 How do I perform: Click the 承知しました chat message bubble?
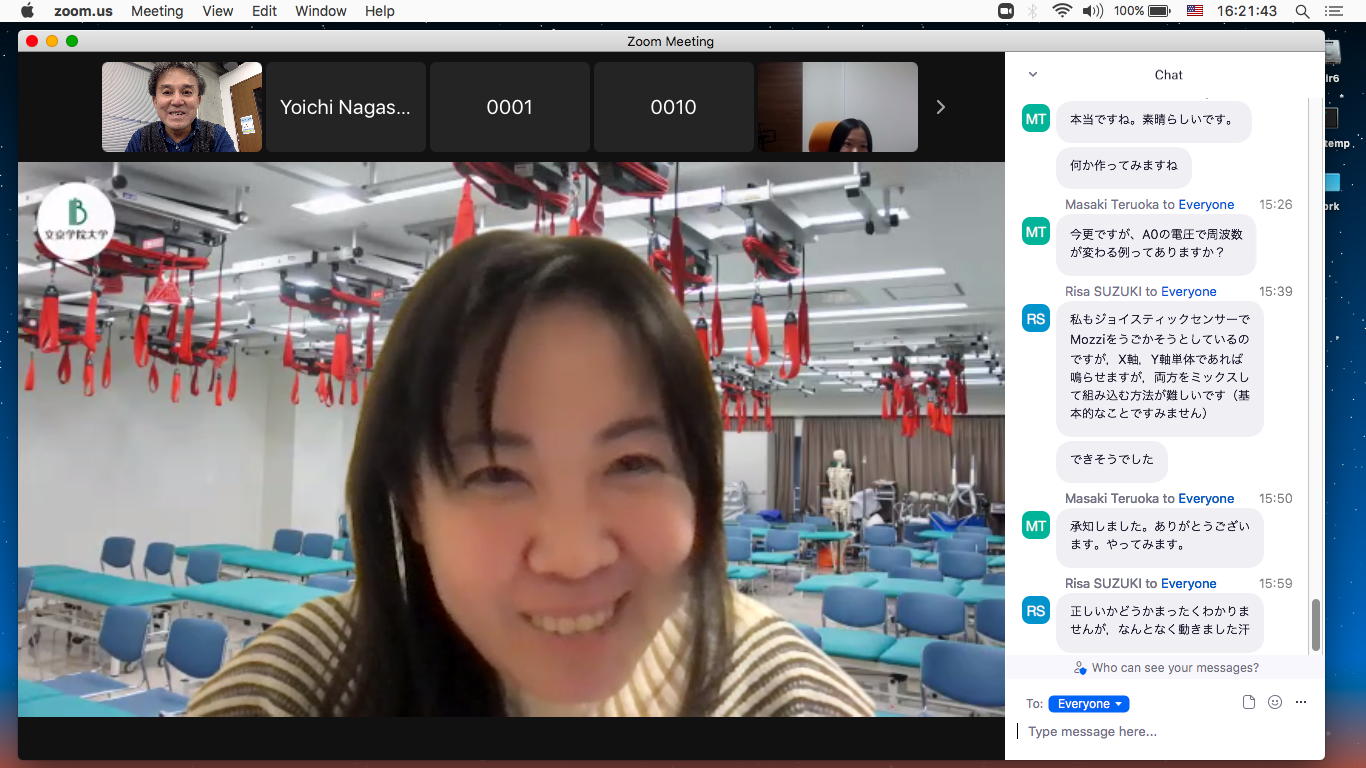(x=1160, y=538)
